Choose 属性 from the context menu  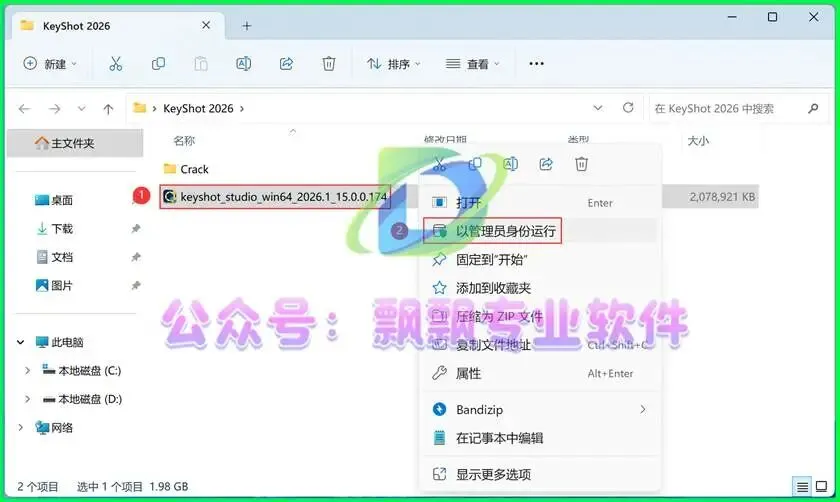pyautogui.click(x=539, y=373)
